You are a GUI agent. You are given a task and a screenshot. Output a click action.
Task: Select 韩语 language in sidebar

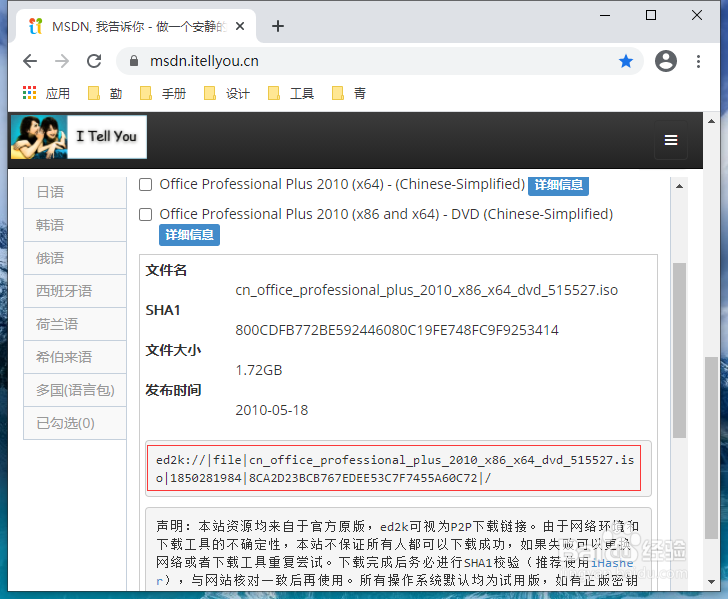click(75, 225)
